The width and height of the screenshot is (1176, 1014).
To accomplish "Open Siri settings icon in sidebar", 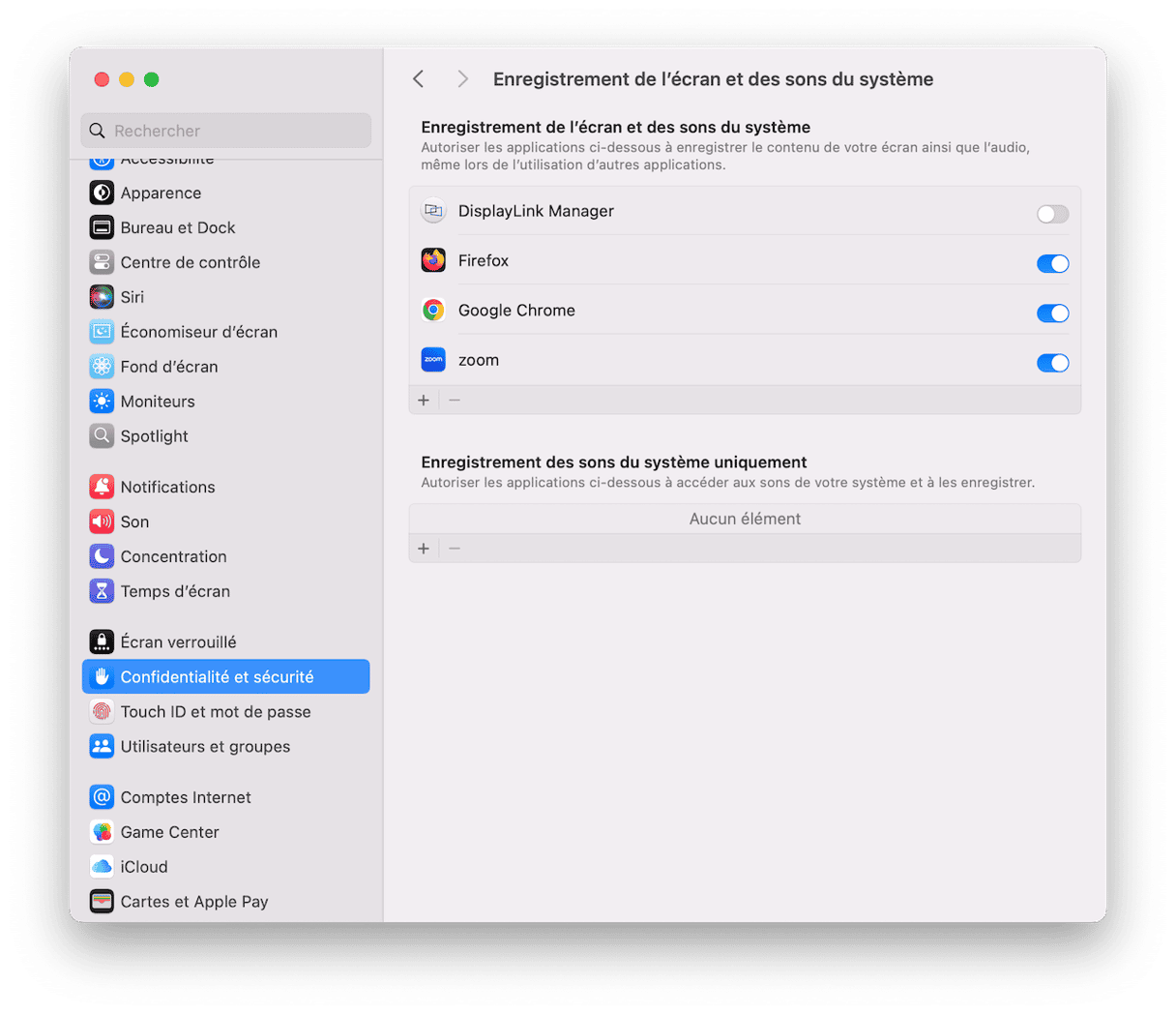I will (x=102, y=297).
